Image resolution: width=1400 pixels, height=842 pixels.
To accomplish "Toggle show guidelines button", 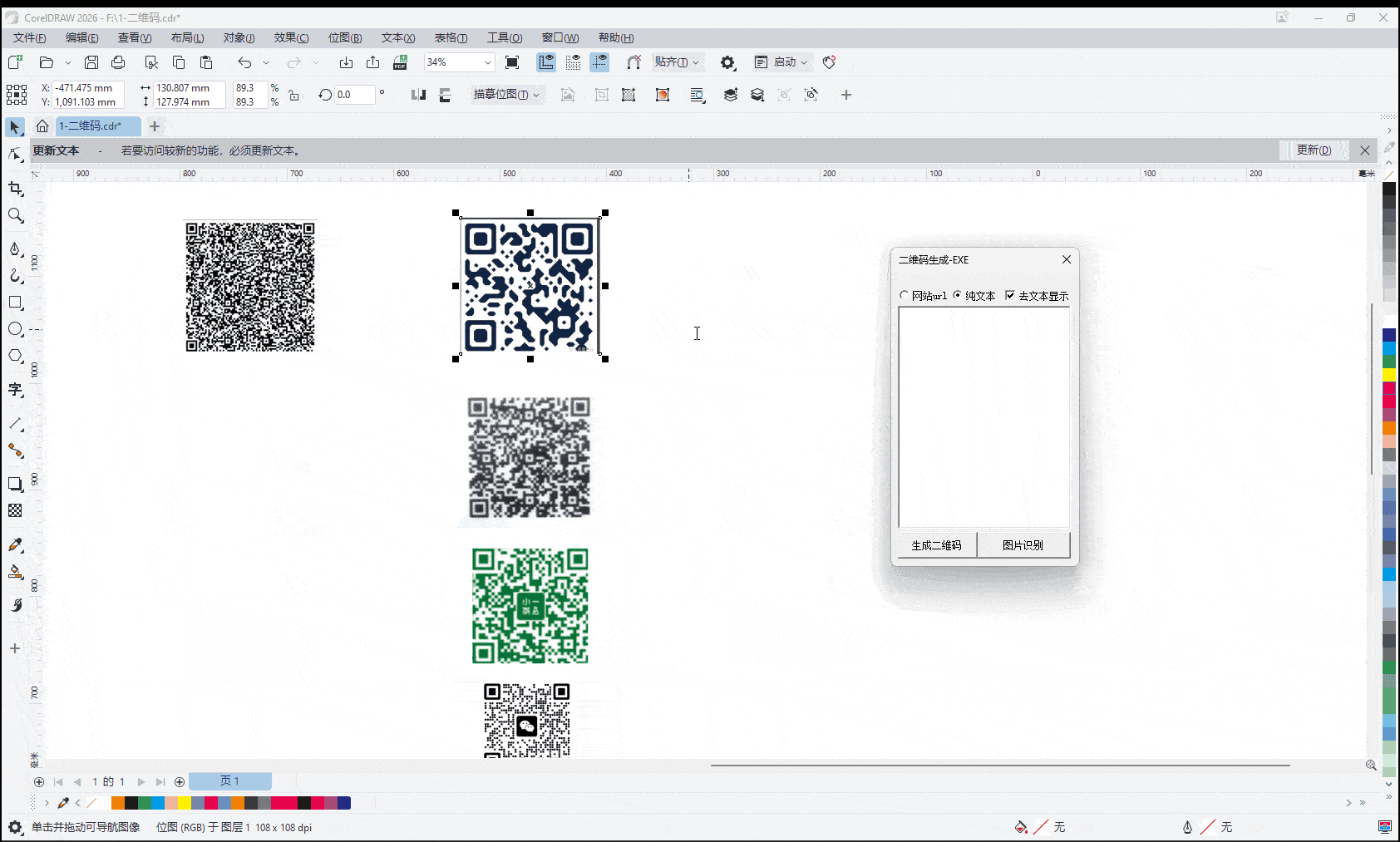I will pyautogui.click(x=599, y=62).
